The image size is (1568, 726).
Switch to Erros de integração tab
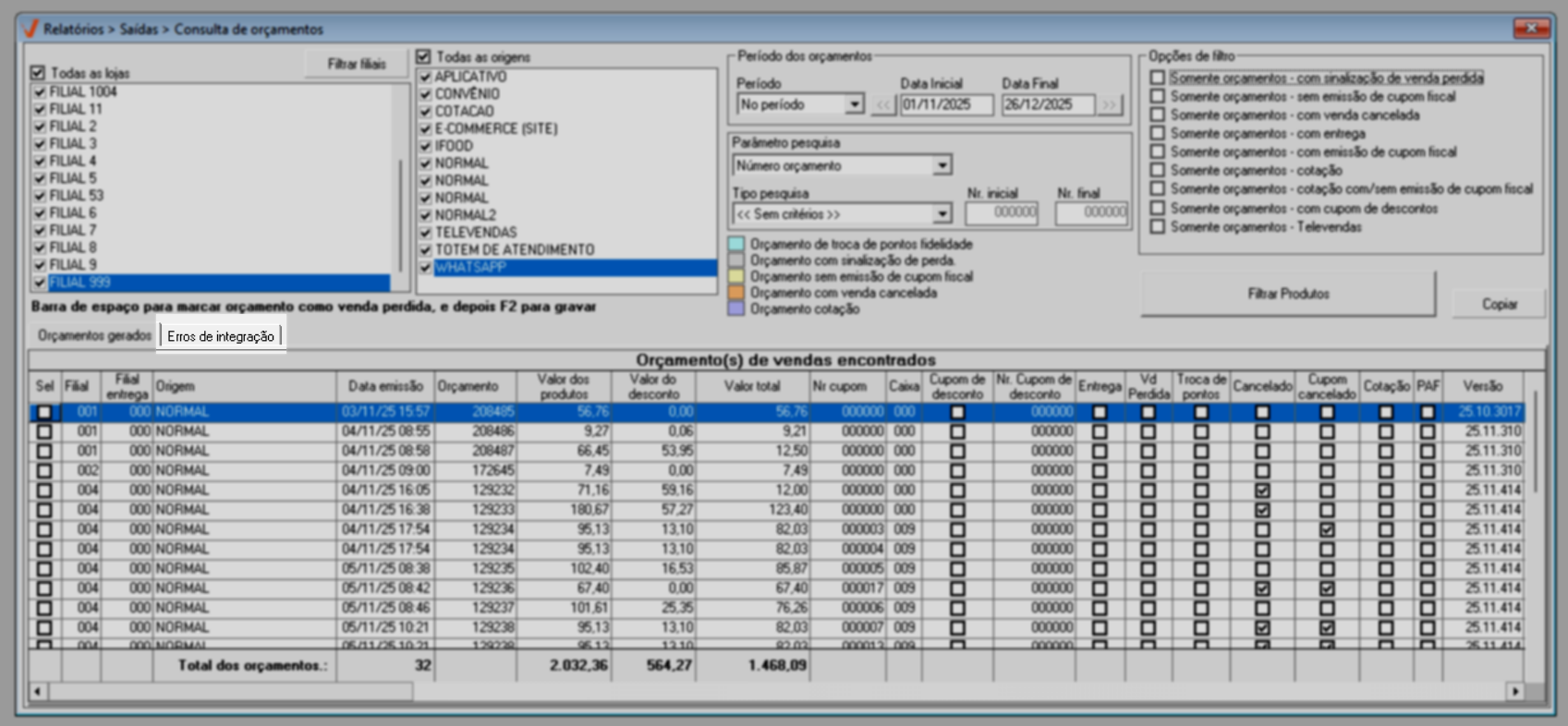click(221, 336)
